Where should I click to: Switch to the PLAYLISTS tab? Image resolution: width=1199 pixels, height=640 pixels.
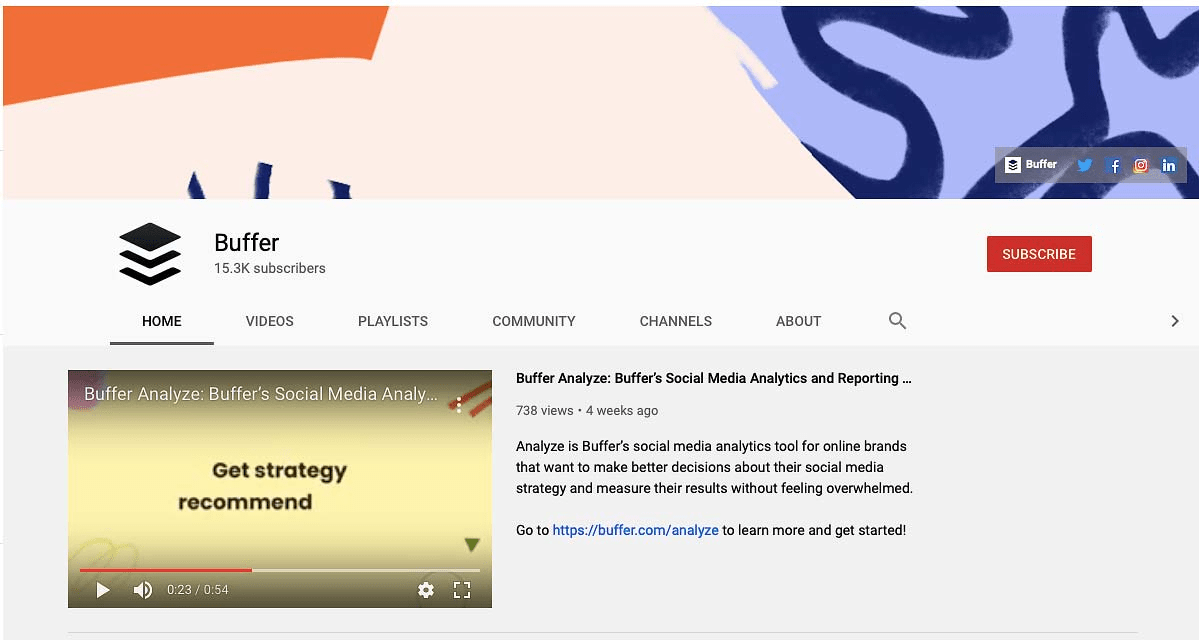392,321
